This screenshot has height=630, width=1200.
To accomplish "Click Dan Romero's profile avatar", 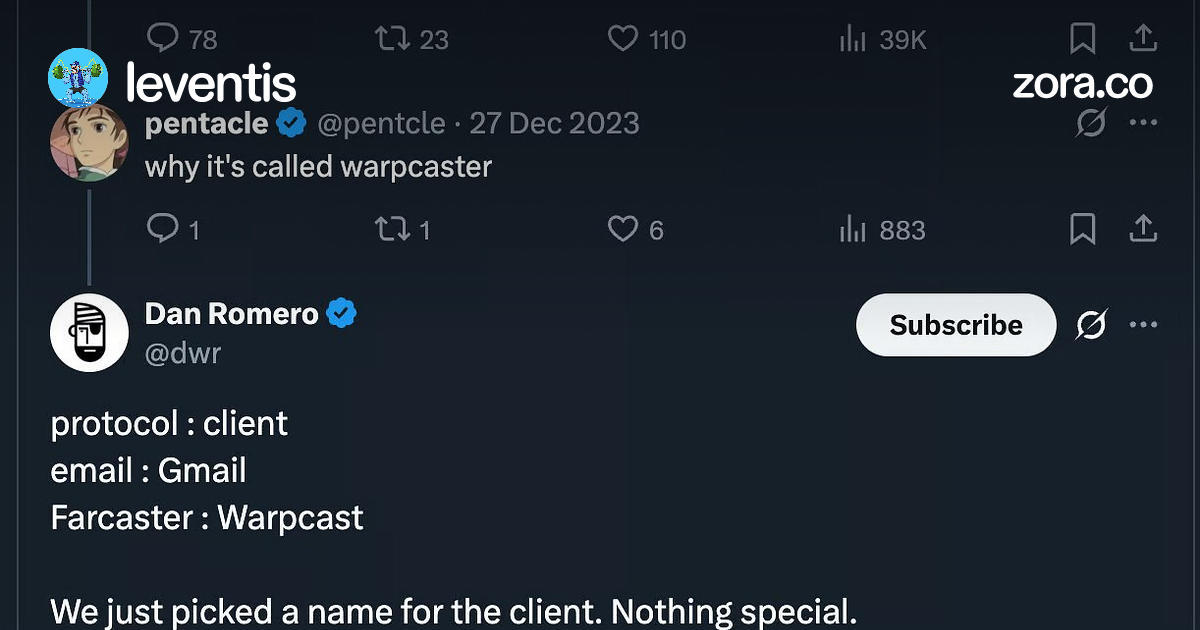I will pos(89,333).
